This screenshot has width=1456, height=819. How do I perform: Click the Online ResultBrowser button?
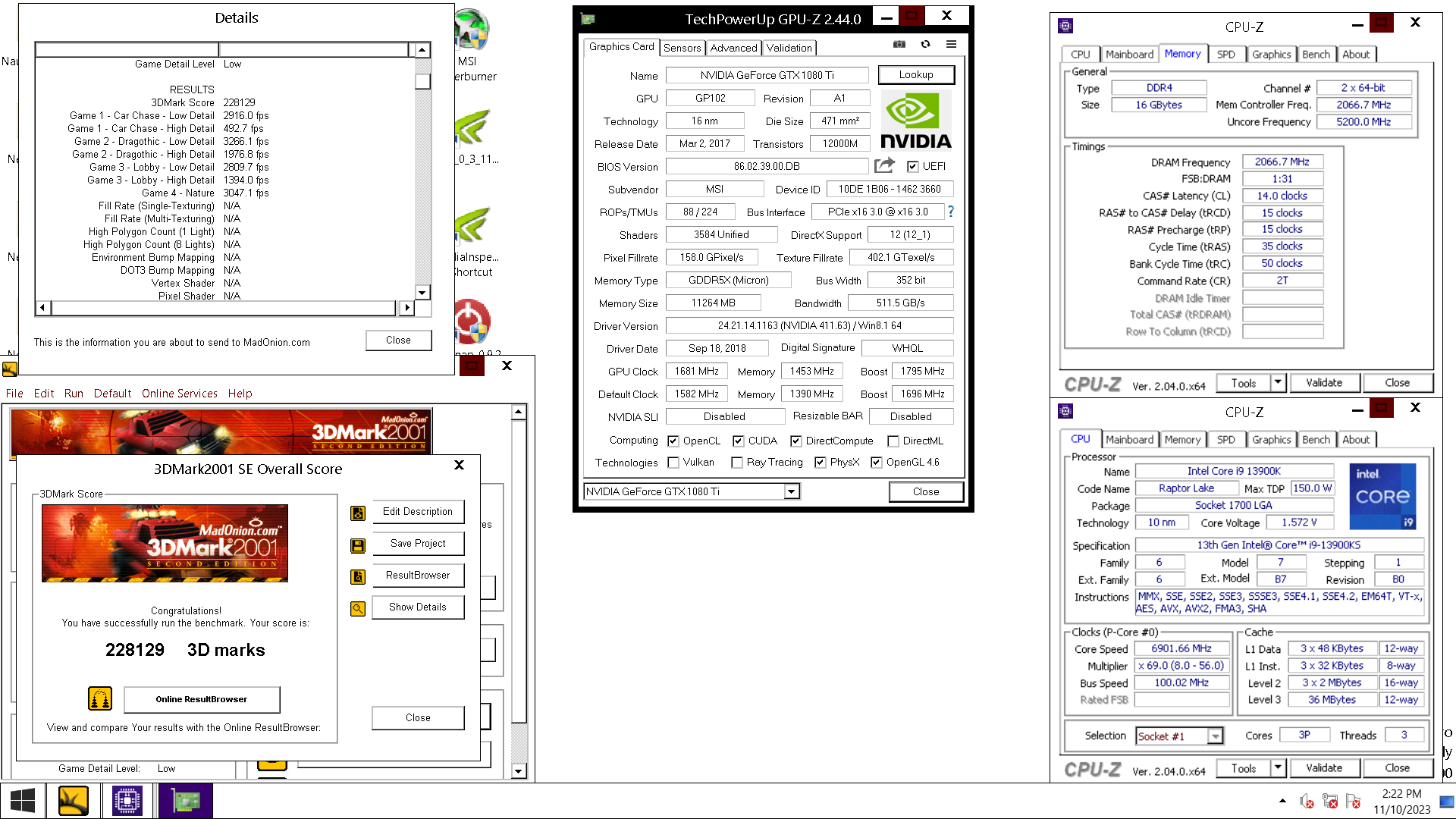(x=202, y=699)
